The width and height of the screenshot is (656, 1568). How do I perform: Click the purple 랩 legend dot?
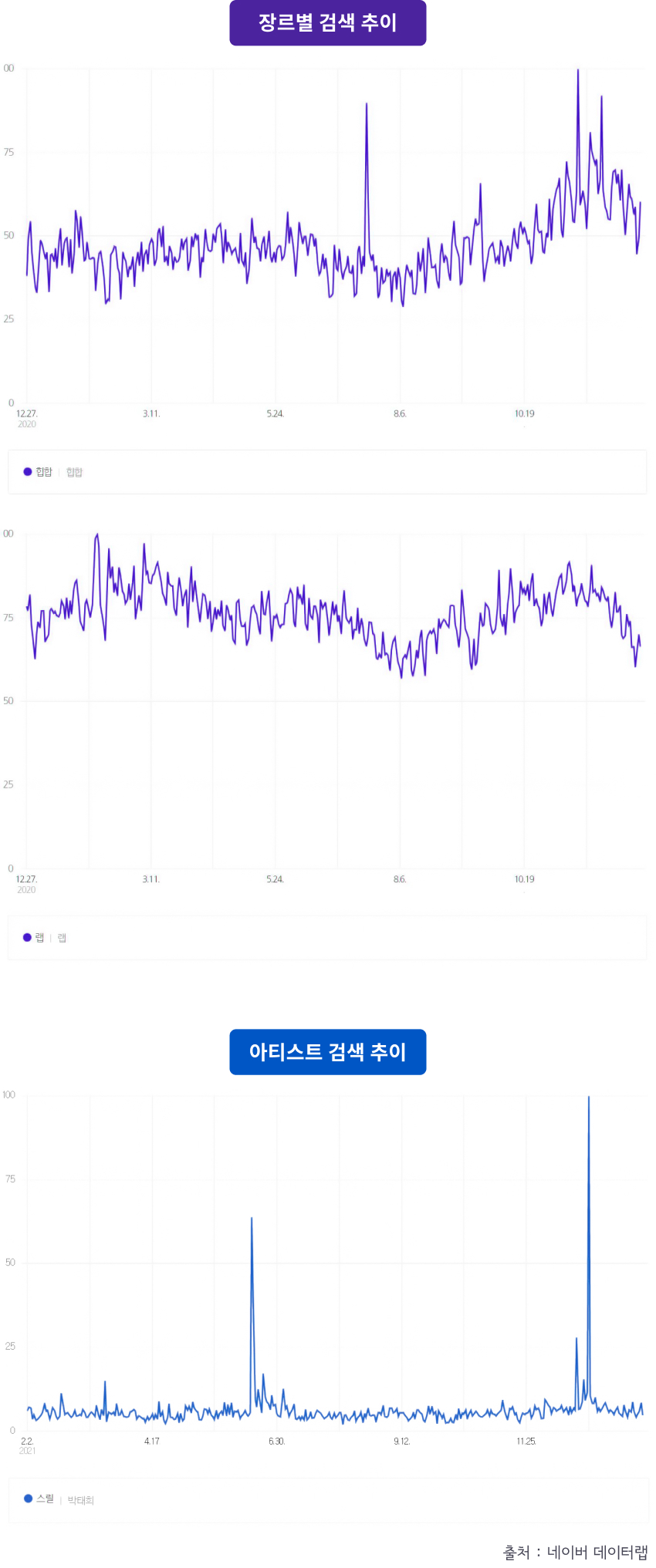[x=28, y=938]
